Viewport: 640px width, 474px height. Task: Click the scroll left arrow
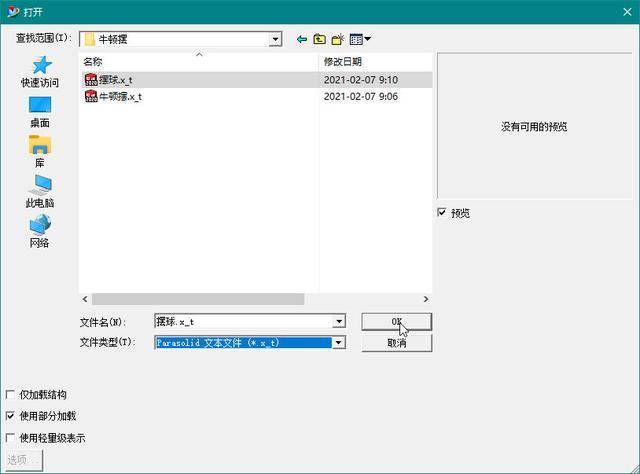click(x=85, y=299)
